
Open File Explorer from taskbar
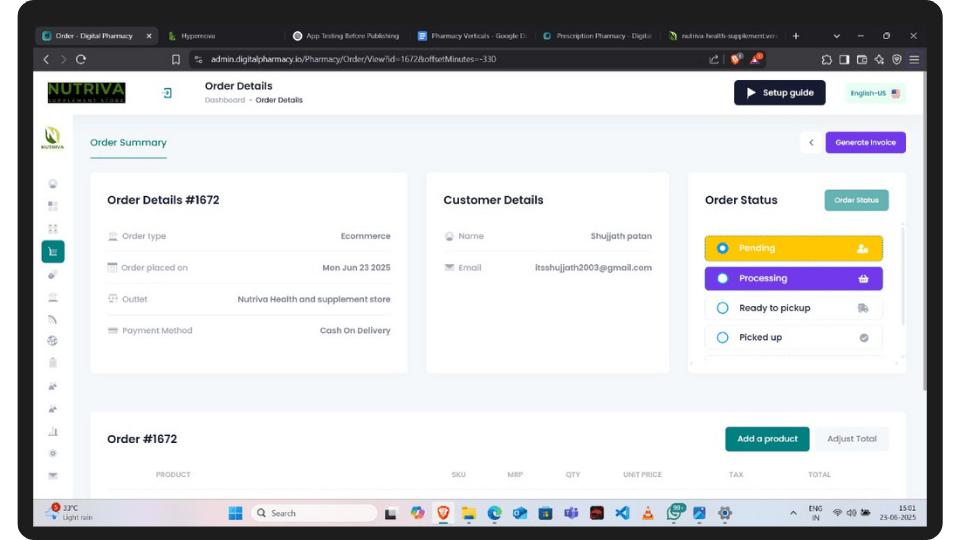pyautogui.click(x=469, y=513)
